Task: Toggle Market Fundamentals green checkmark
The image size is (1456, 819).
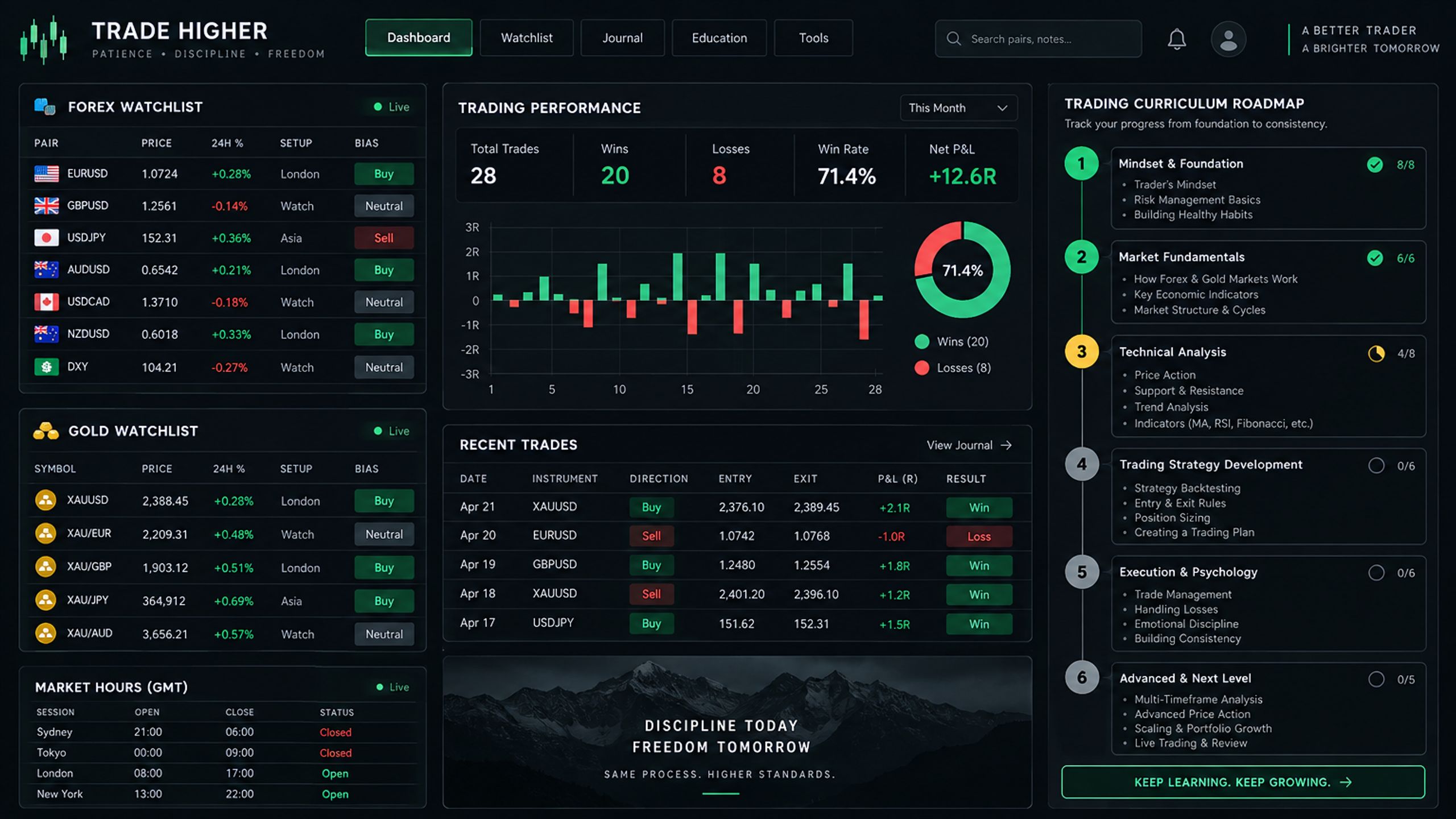Action: pyautogui.click(x=1375, y=258)
